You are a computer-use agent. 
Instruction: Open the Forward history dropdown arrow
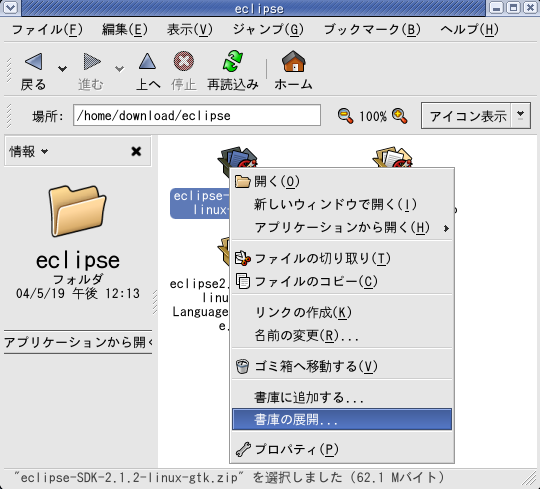(x=119, y=69)
